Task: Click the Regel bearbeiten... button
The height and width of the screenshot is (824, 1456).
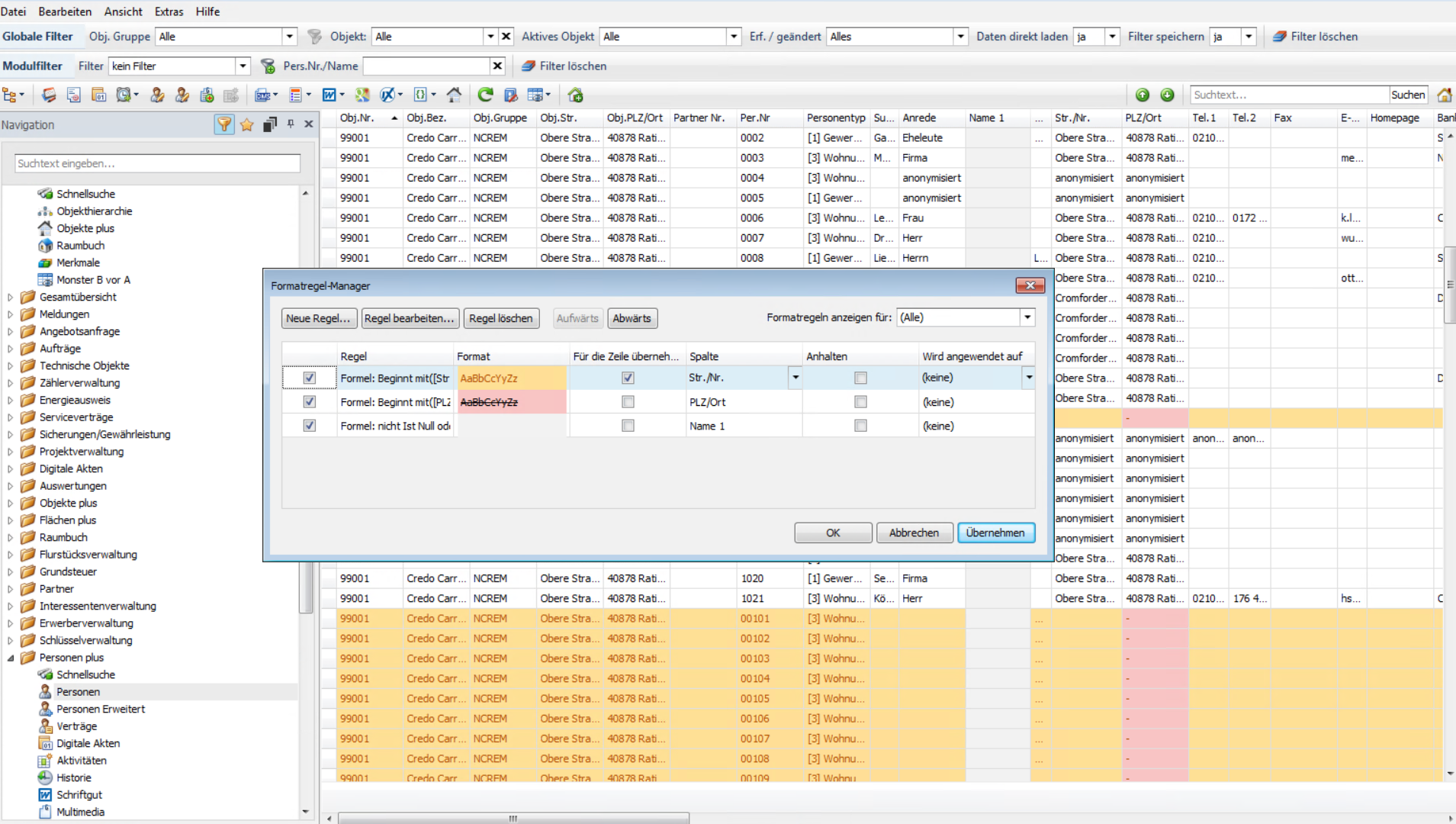Action: coord(409,318)
